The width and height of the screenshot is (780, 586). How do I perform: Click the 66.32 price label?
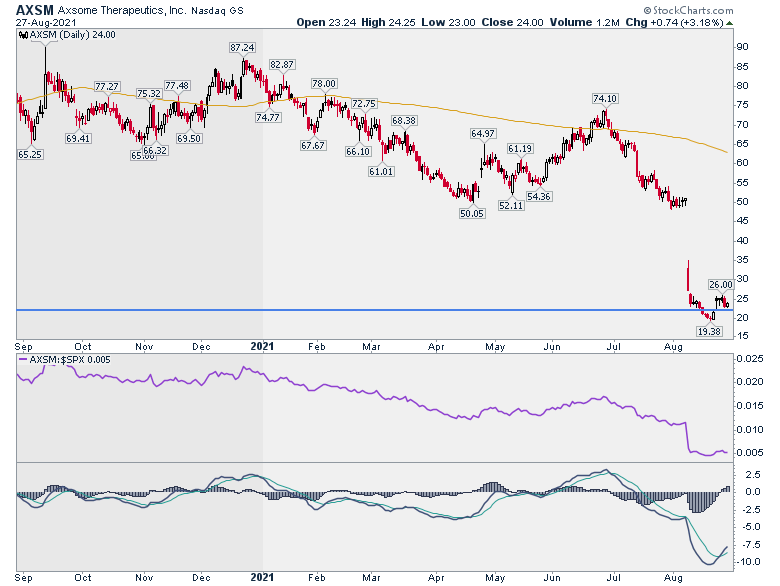[x=155, y=150]
